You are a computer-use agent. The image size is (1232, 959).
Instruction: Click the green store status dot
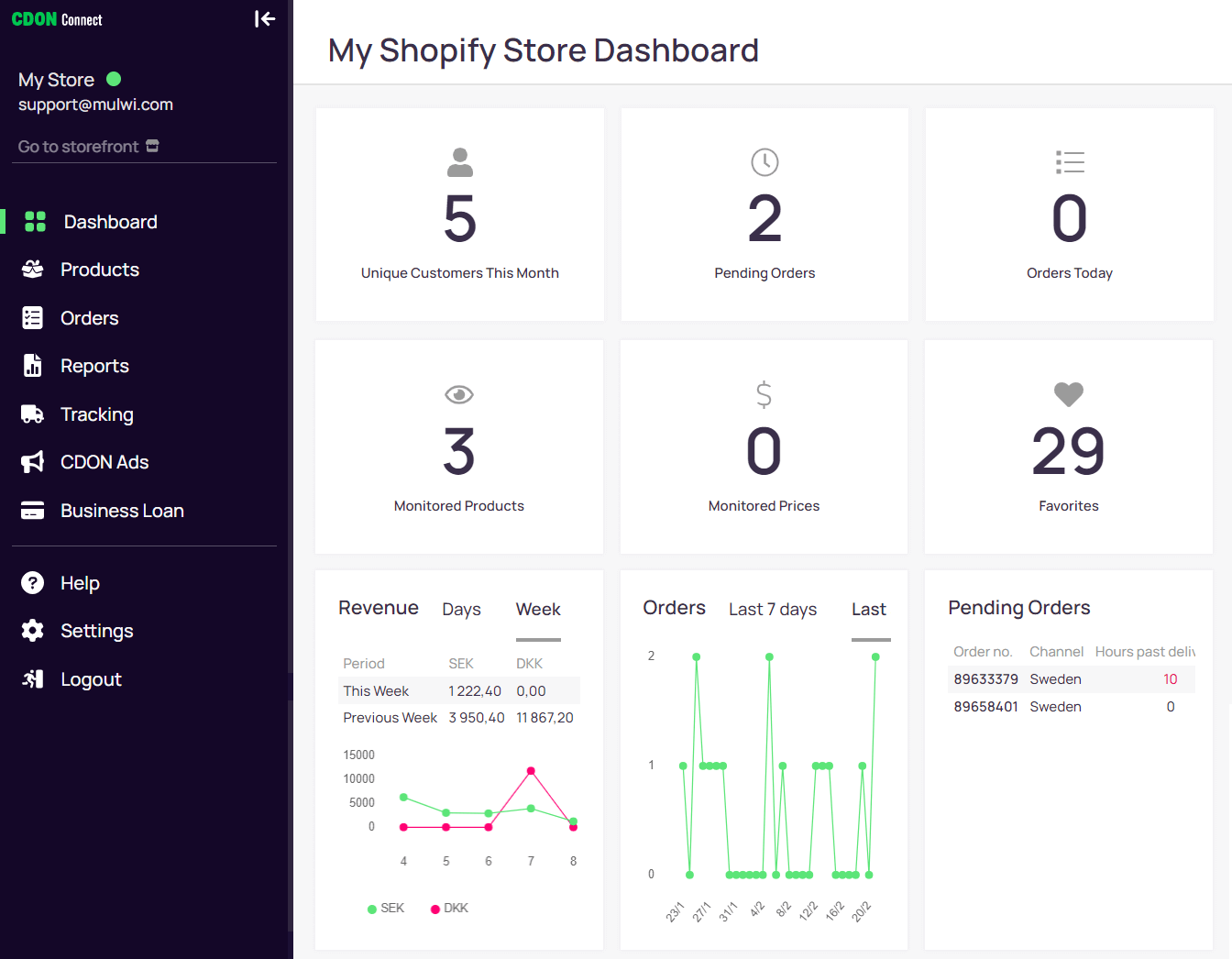coord(114,79)
